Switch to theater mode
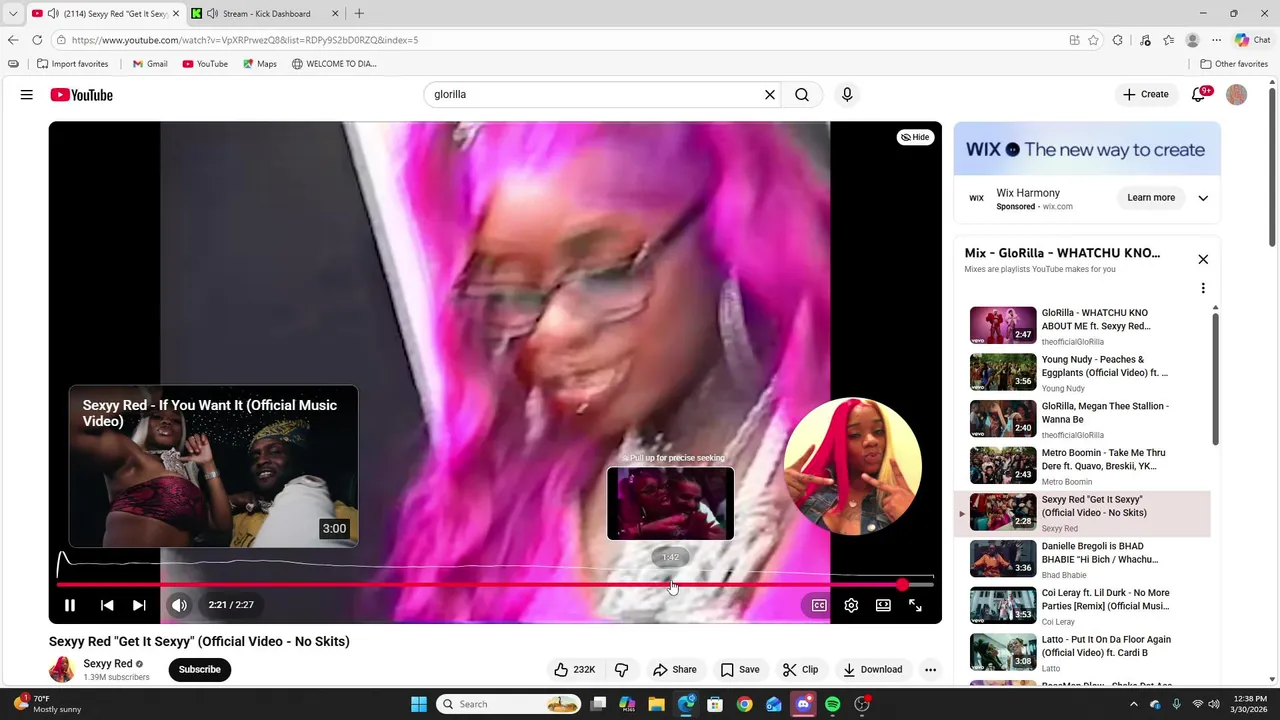Viewport: 1280px width, 720px height. coord(883,605)
